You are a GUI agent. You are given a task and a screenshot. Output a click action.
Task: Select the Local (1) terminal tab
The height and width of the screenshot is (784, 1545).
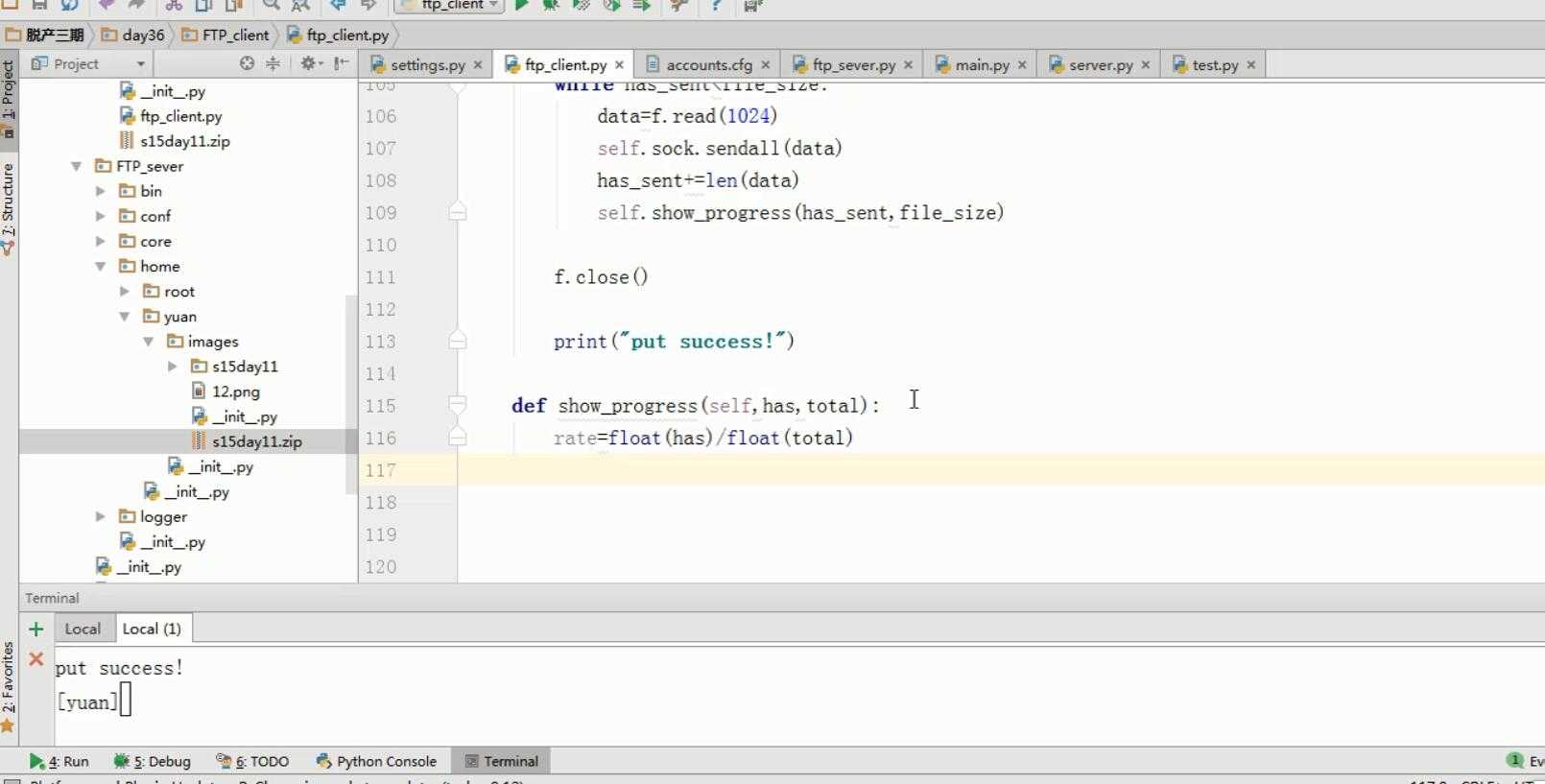(152, 630)
